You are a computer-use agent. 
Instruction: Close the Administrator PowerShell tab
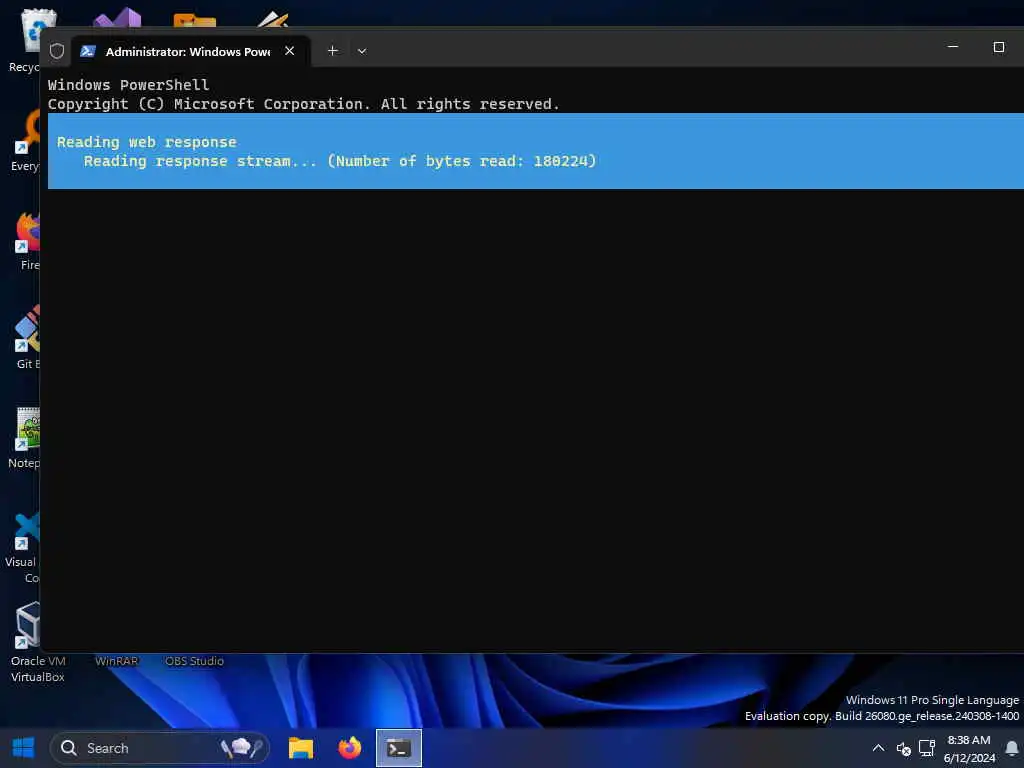pyautogui.click(x=289, y=51)
